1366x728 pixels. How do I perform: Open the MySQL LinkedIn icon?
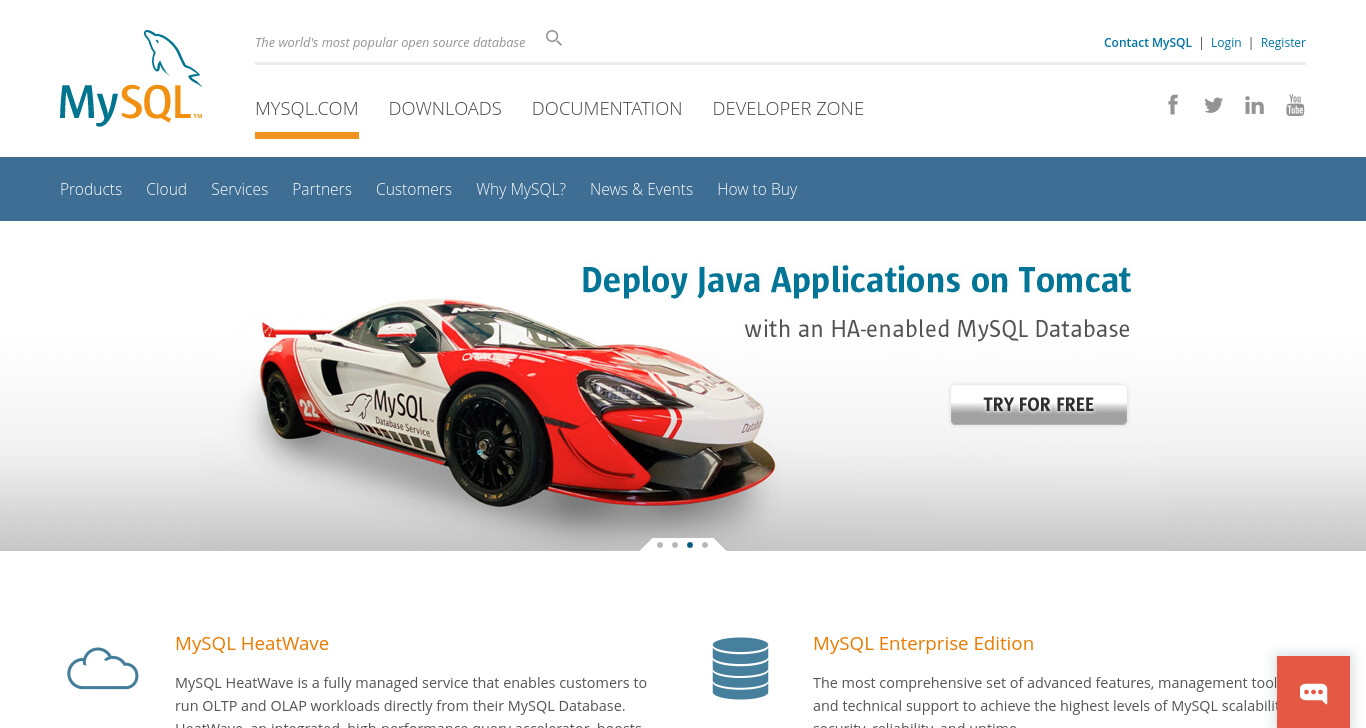(1254, 105)
